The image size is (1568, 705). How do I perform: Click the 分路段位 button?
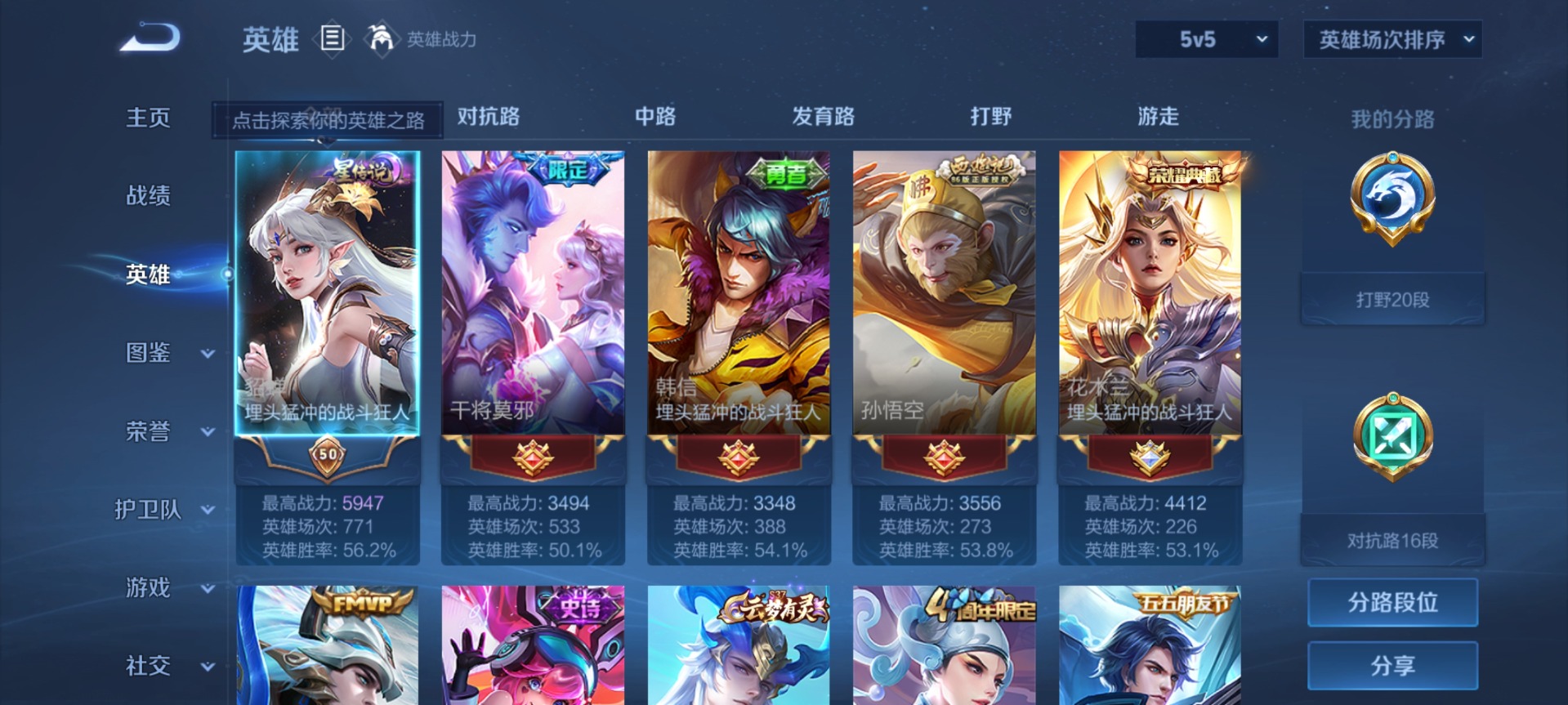point(1392,603)
